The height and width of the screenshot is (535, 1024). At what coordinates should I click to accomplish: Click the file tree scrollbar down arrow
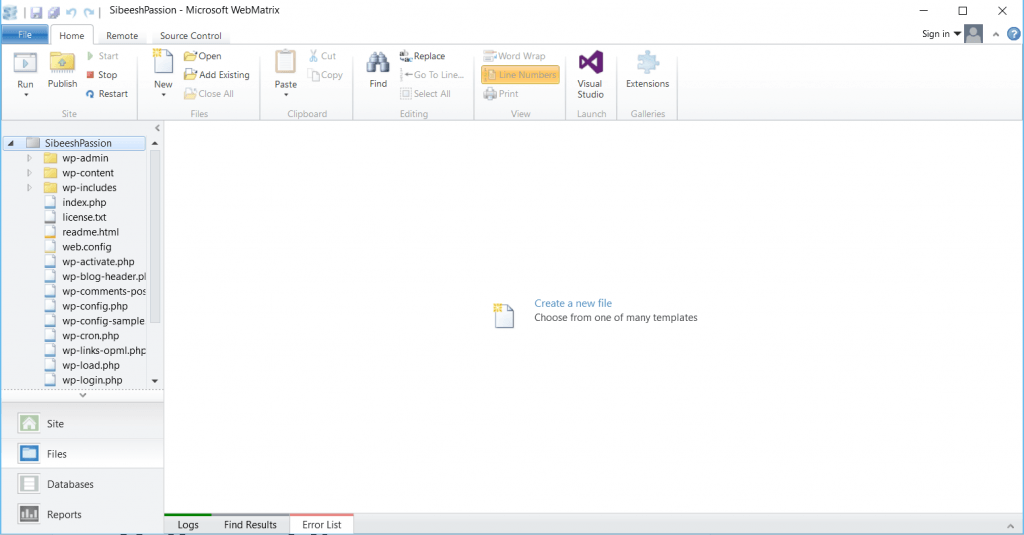point(155,381)
